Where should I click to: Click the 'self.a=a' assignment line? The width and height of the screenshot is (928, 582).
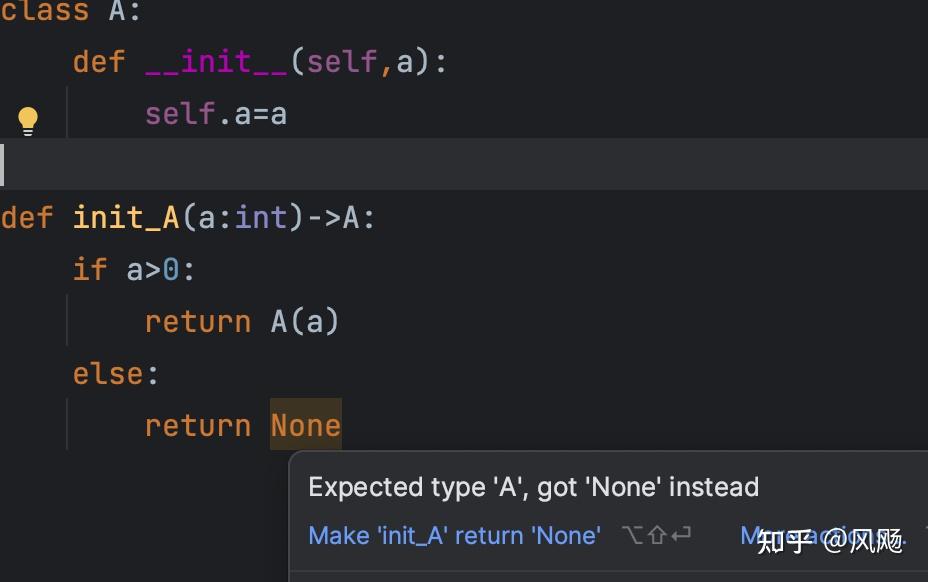(216, 114)
